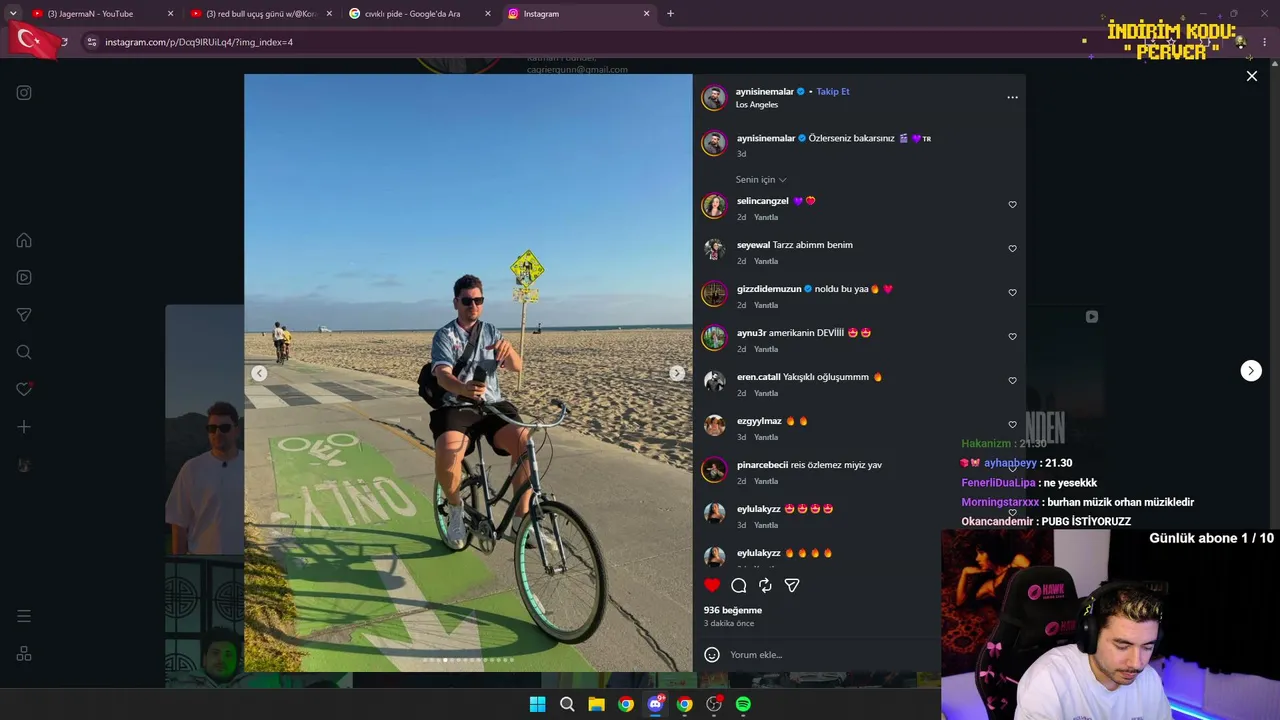Reply to selincangzel's comment with Yanıtla
This screenshot has width=1280, height=720.
pyautogui.click(x=766, y=217)
